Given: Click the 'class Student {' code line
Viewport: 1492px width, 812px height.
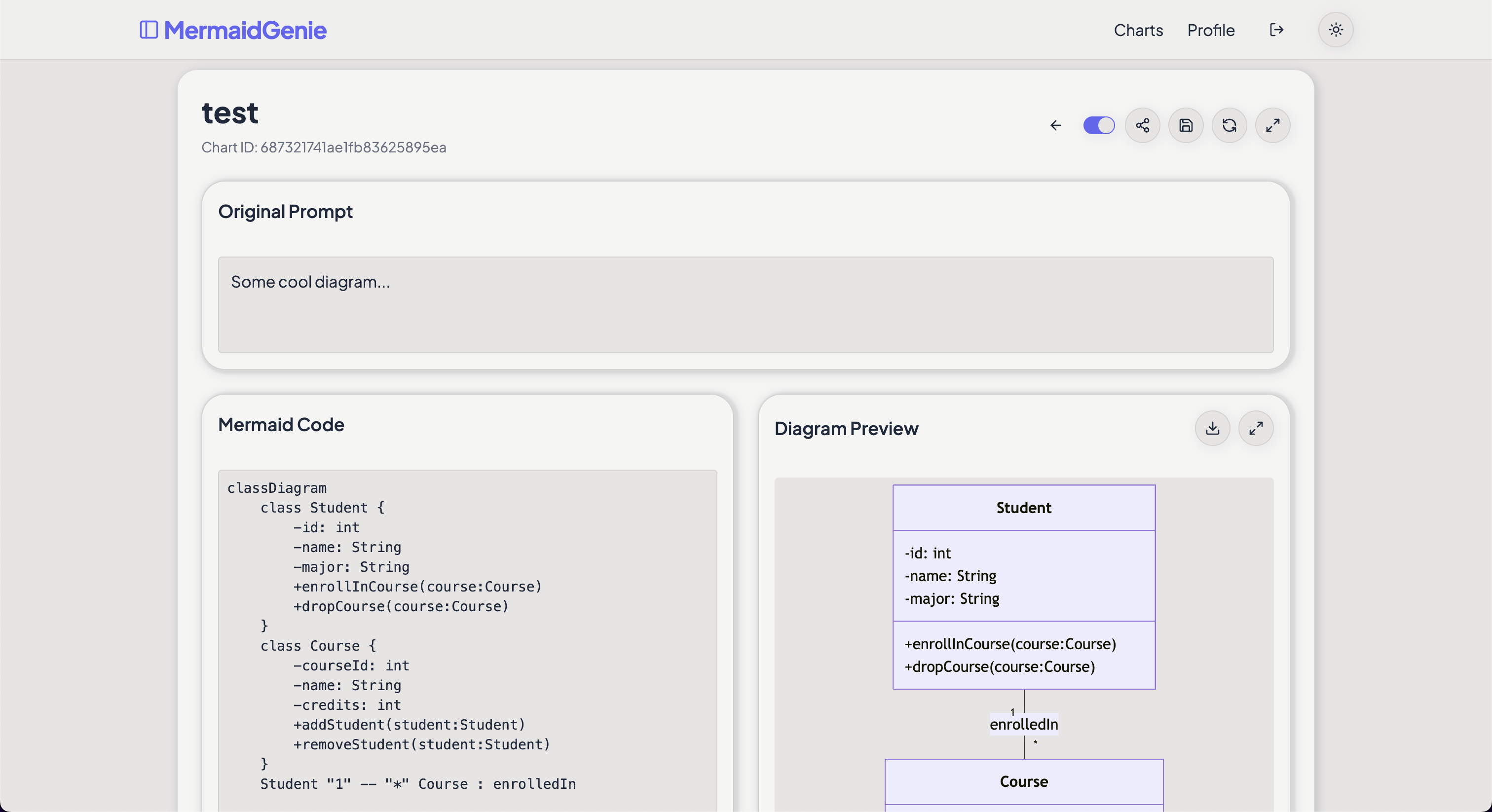Looking at the screenshot, I should tap(322, 507).
